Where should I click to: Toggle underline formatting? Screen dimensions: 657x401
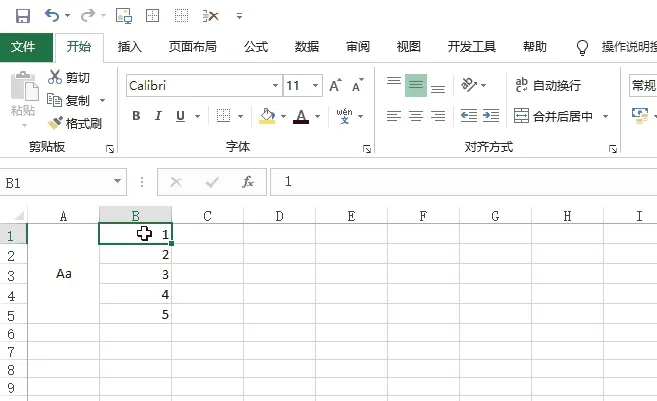click(181, 116)
